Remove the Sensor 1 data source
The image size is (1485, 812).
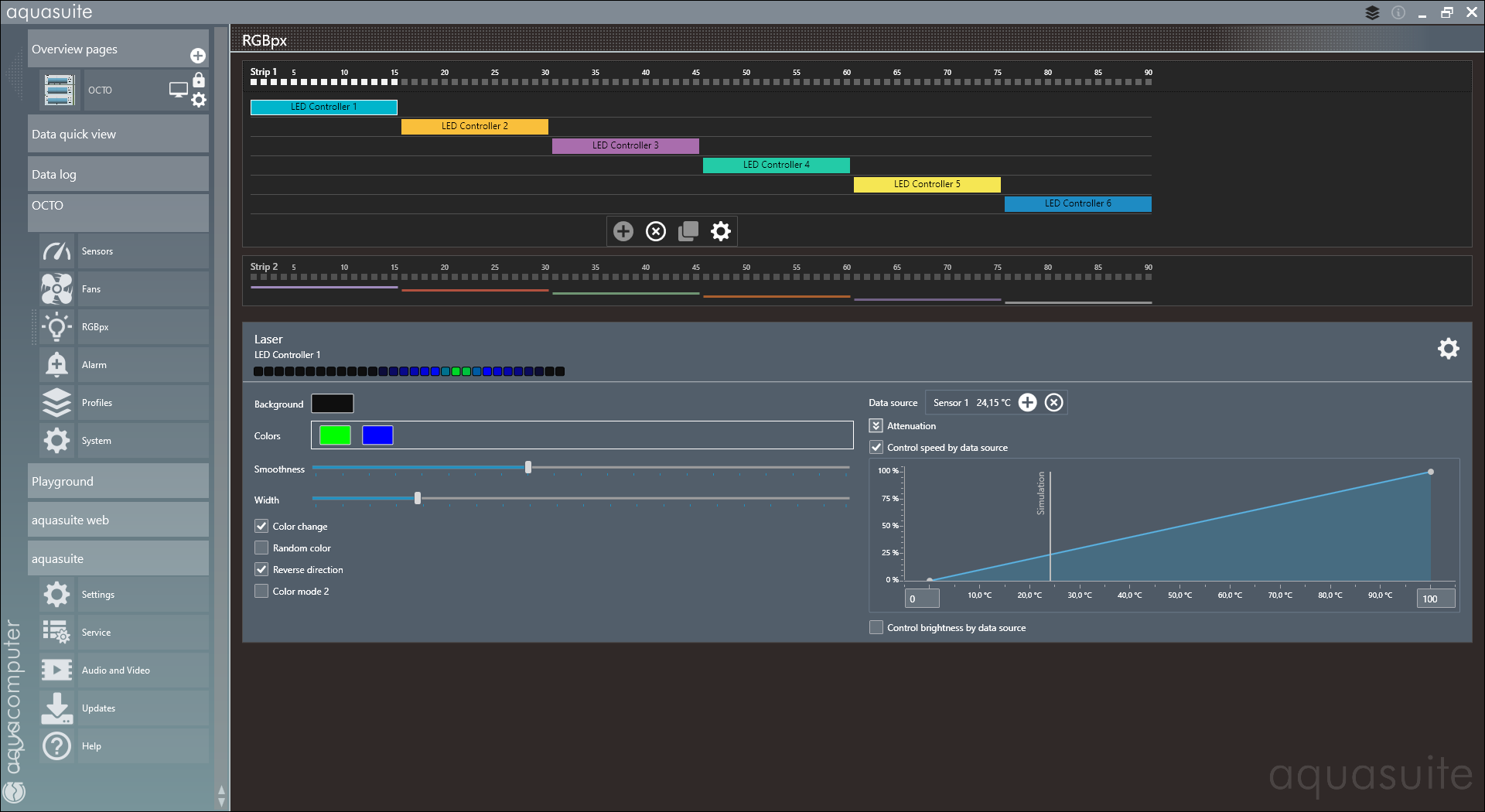click(1054, 403)
